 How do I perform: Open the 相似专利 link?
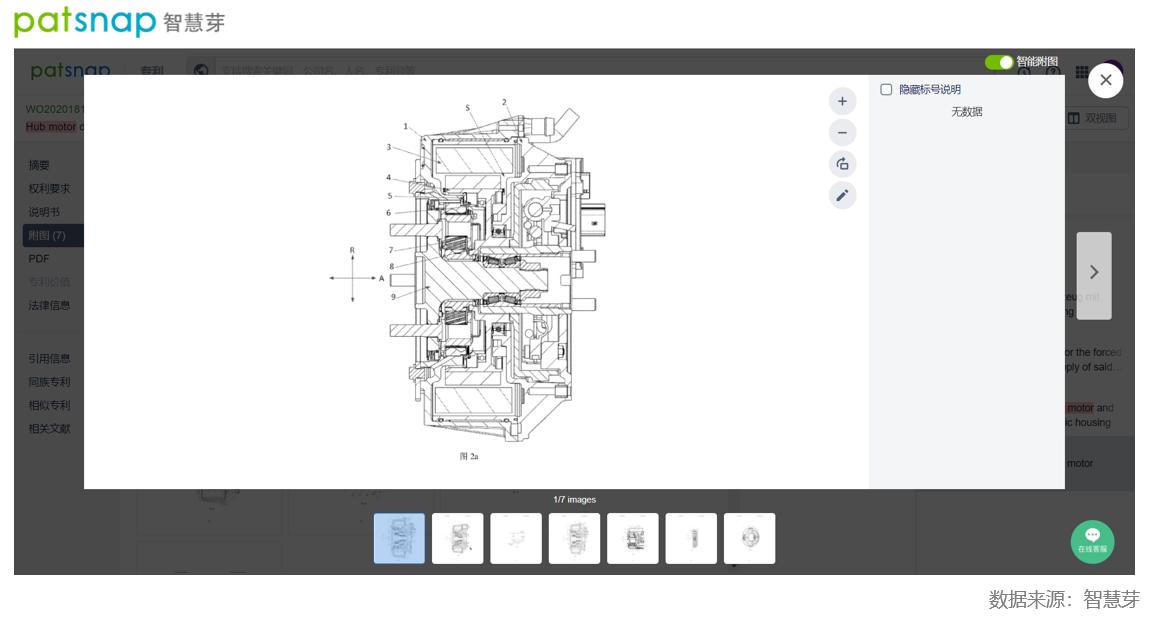tap(49, 406)
